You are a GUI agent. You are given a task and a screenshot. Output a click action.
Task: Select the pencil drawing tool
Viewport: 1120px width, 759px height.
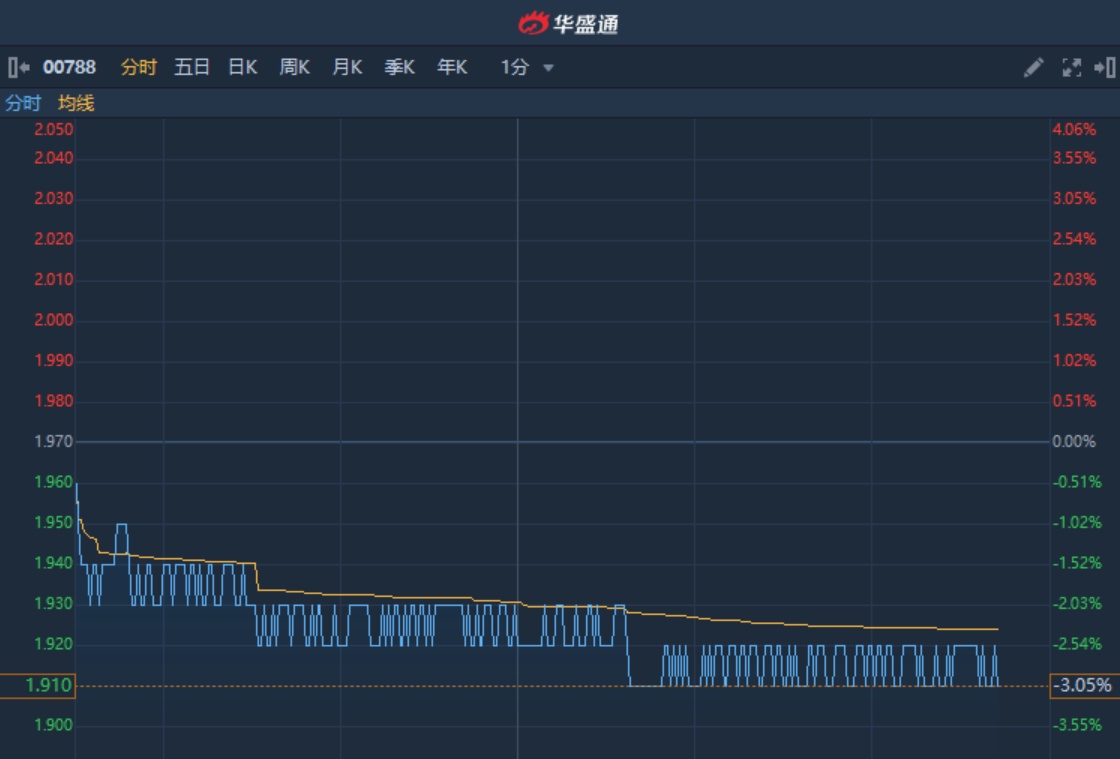(x=1033, y=67)
